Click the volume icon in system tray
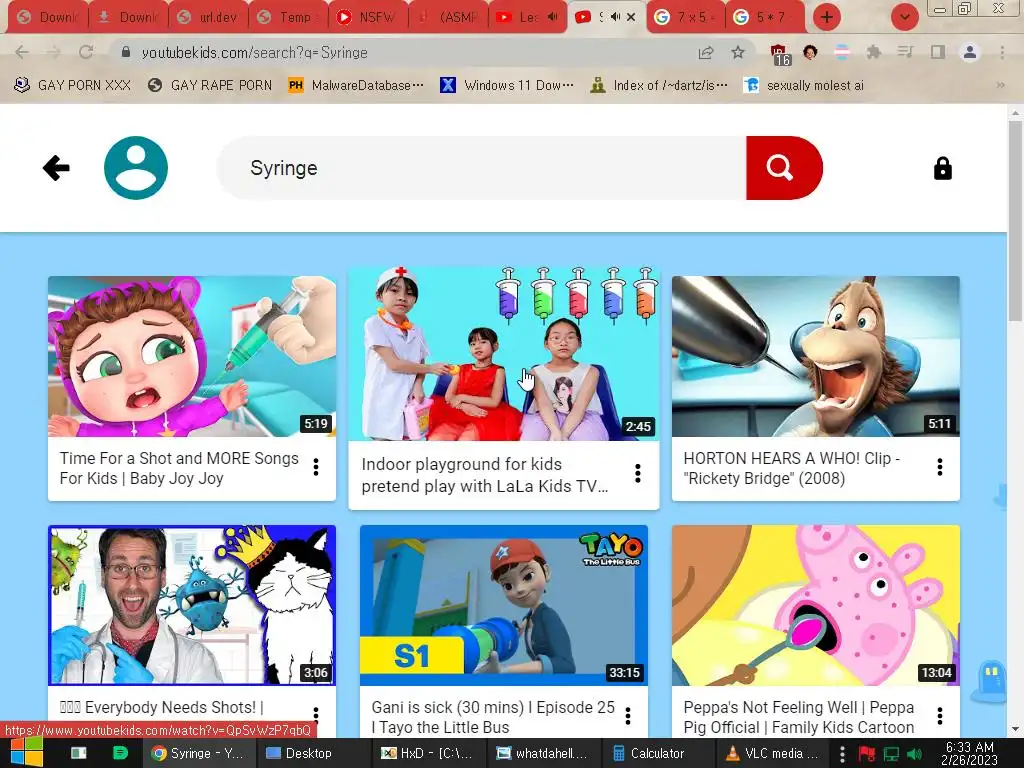 coord(914,754)
